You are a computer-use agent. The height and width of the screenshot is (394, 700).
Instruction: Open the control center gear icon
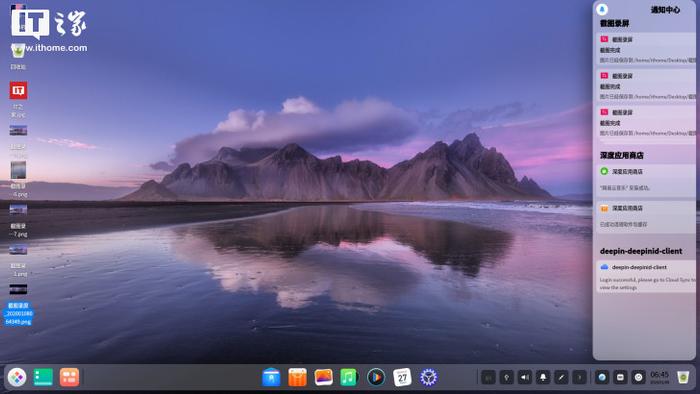point(429,377)
